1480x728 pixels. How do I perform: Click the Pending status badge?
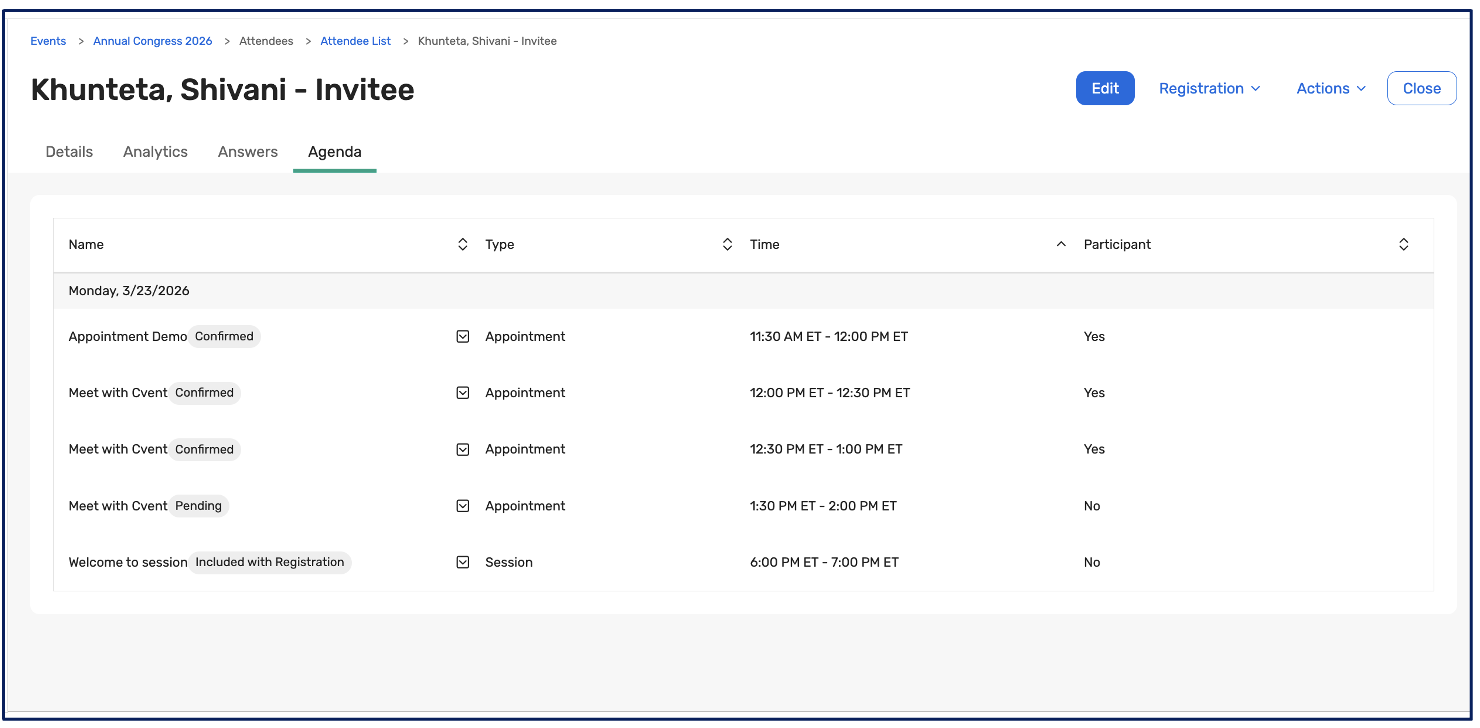point(198,506)
